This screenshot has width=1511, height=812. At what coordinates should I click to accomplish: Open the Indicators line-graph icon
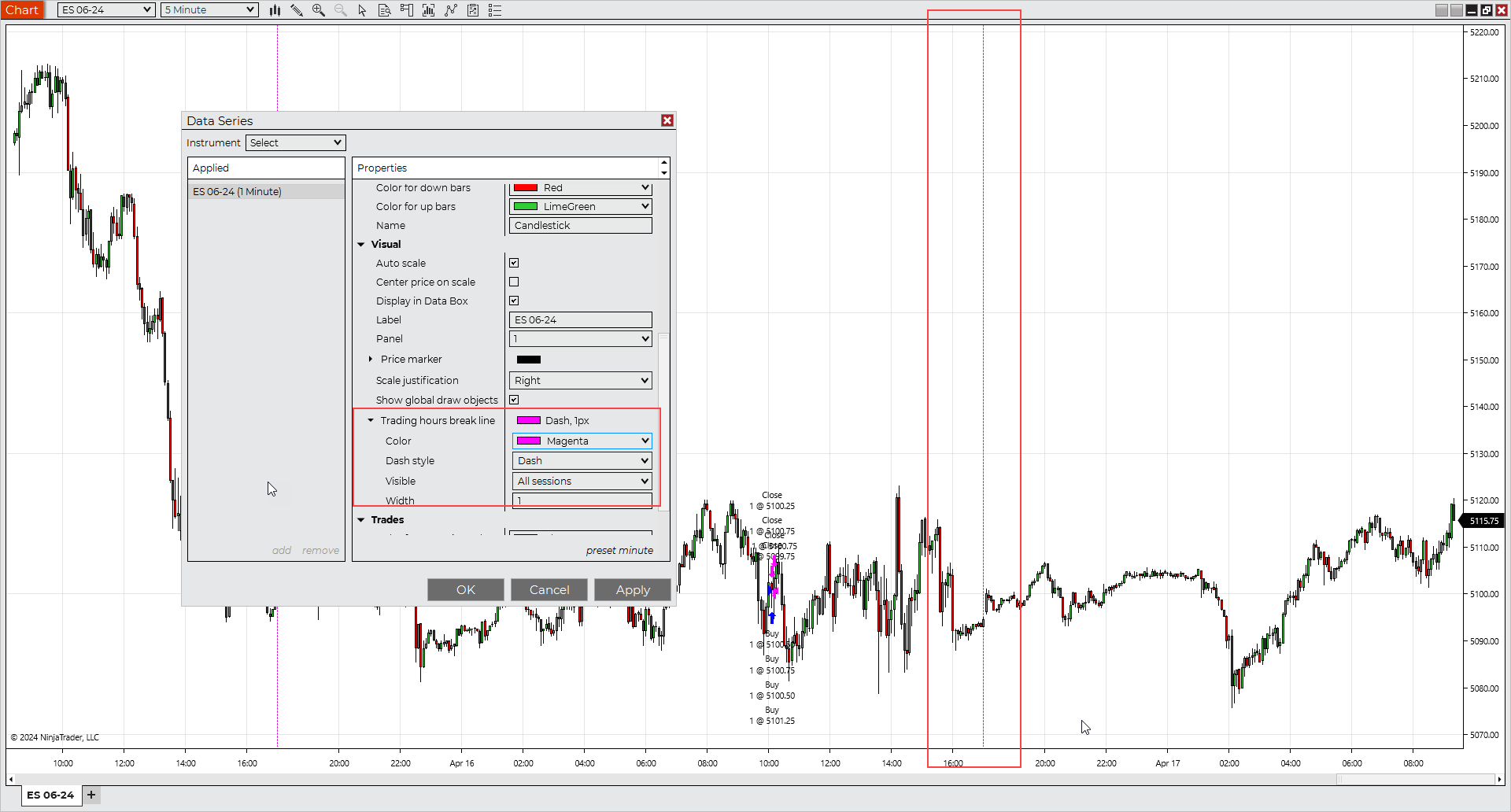[x=451, y=10]
